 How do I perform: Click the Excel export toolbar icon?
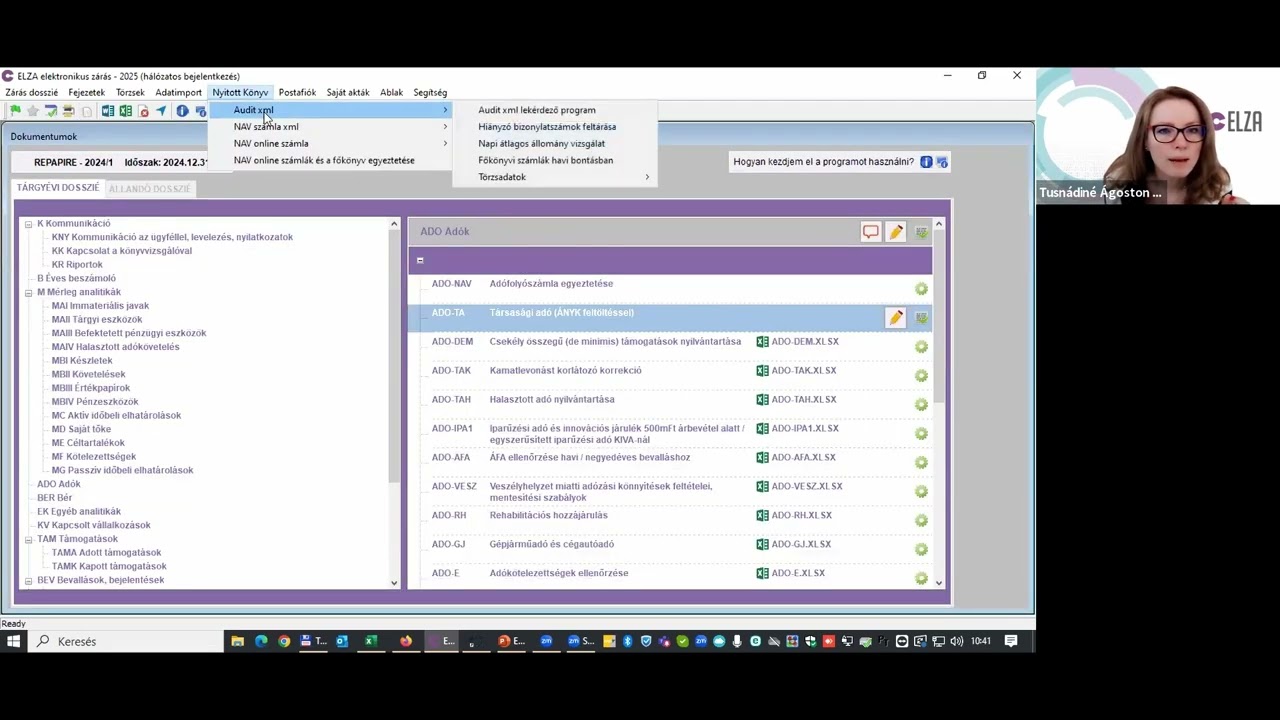pos(126,111)
